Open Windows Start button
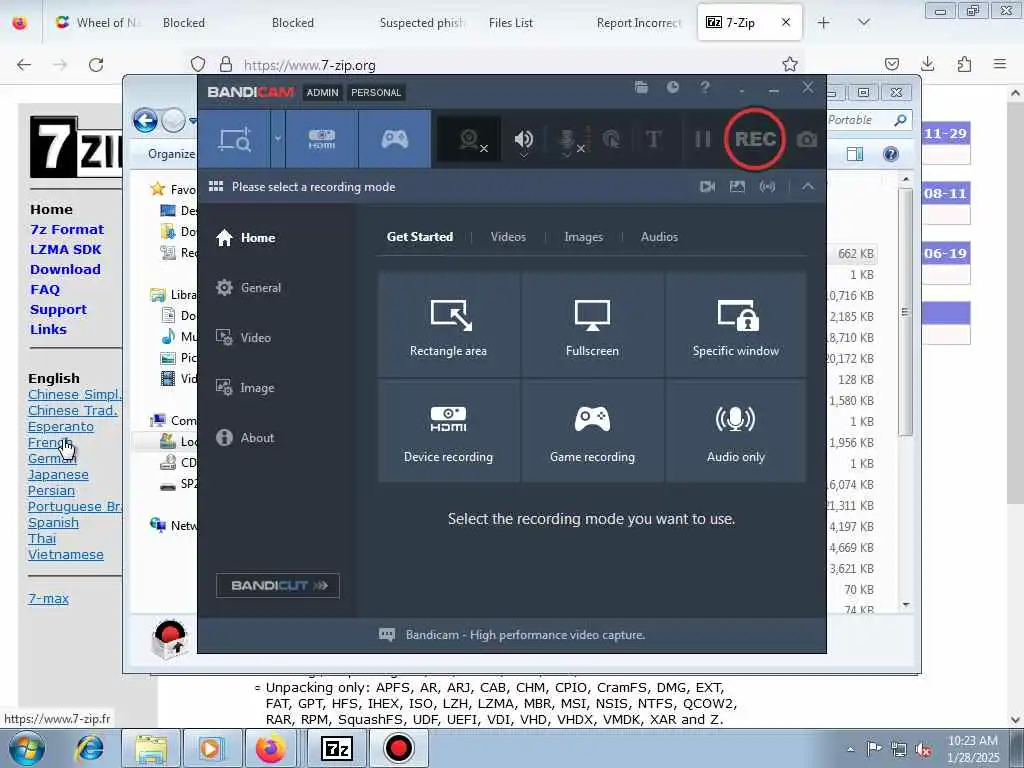This screenshot has width=1024, height=768. pyautogui.click(x=26, y=748)
